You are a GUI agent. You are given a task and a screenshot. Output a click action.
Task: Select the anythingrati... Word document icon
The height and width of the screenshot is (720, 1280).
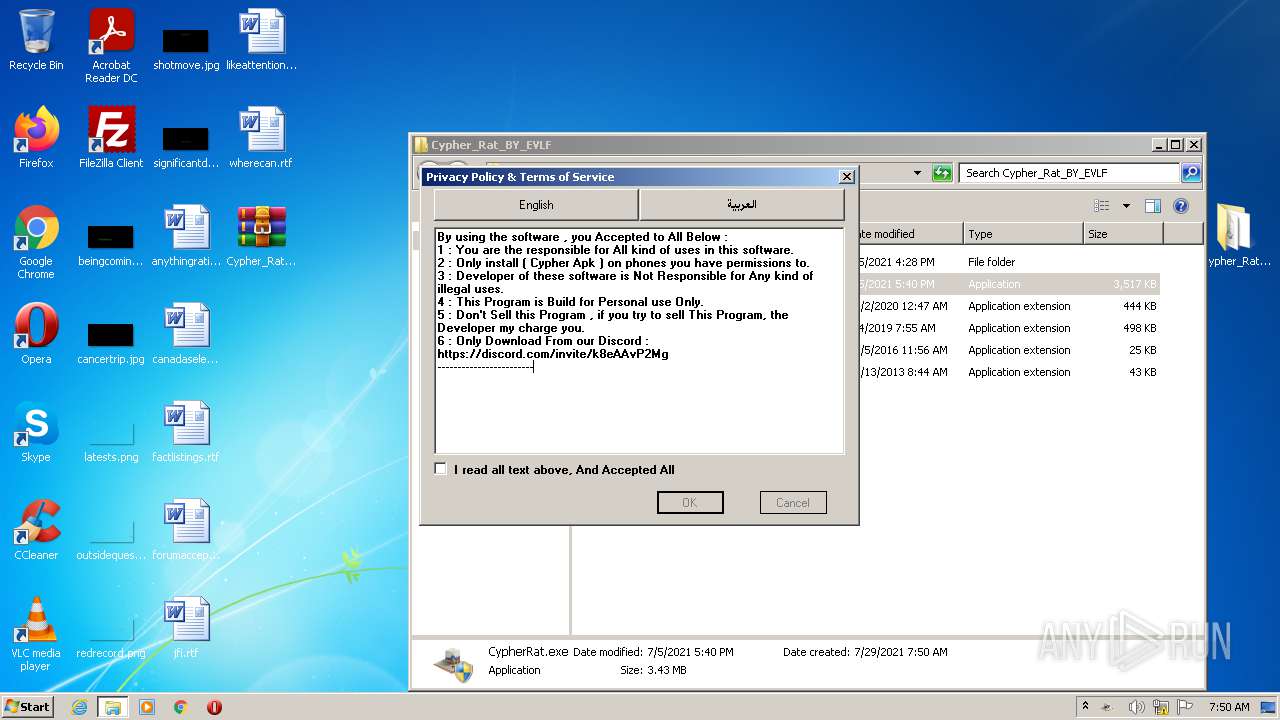(x=186, y=236)
